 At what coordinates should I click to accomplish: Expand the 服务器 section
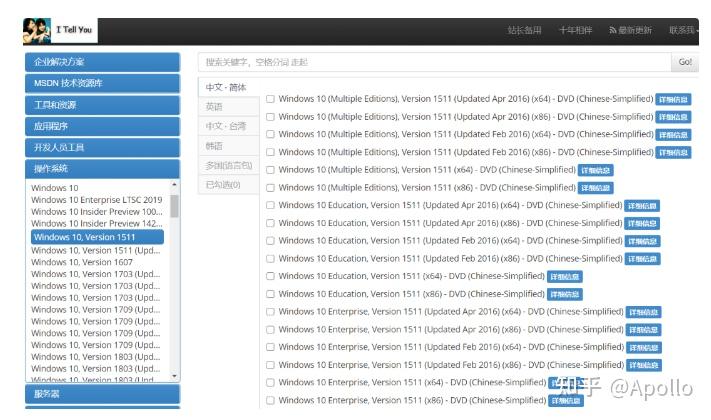click(x=102, y=394)
